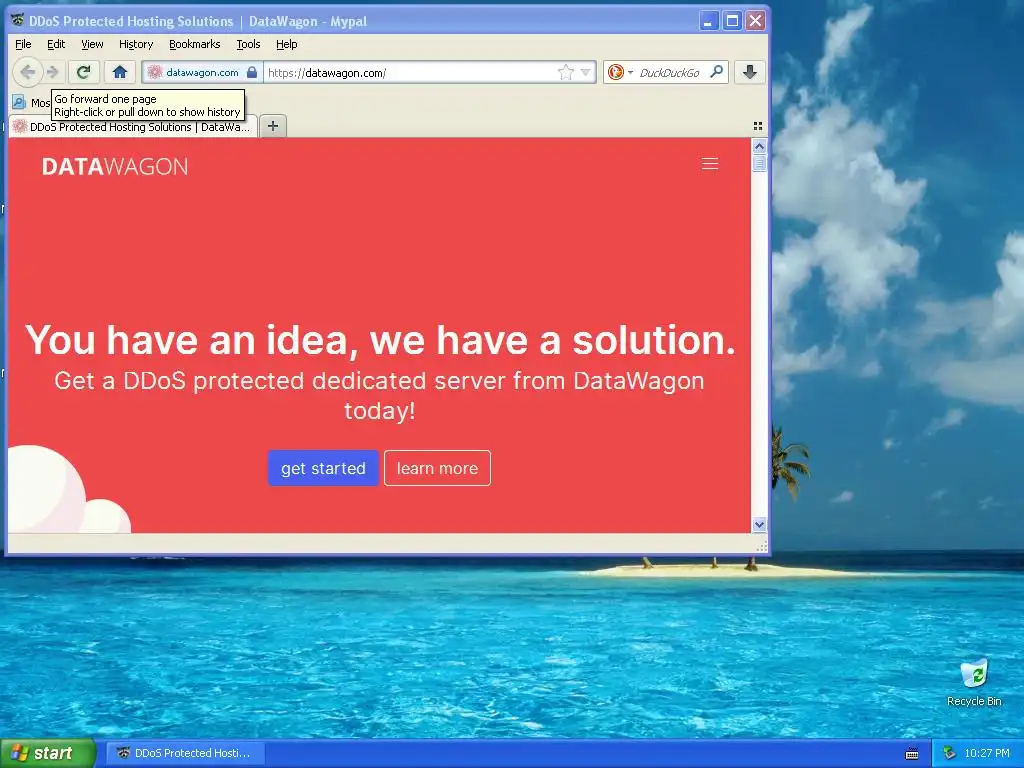Open a new tab

click(x=273, y=125)
